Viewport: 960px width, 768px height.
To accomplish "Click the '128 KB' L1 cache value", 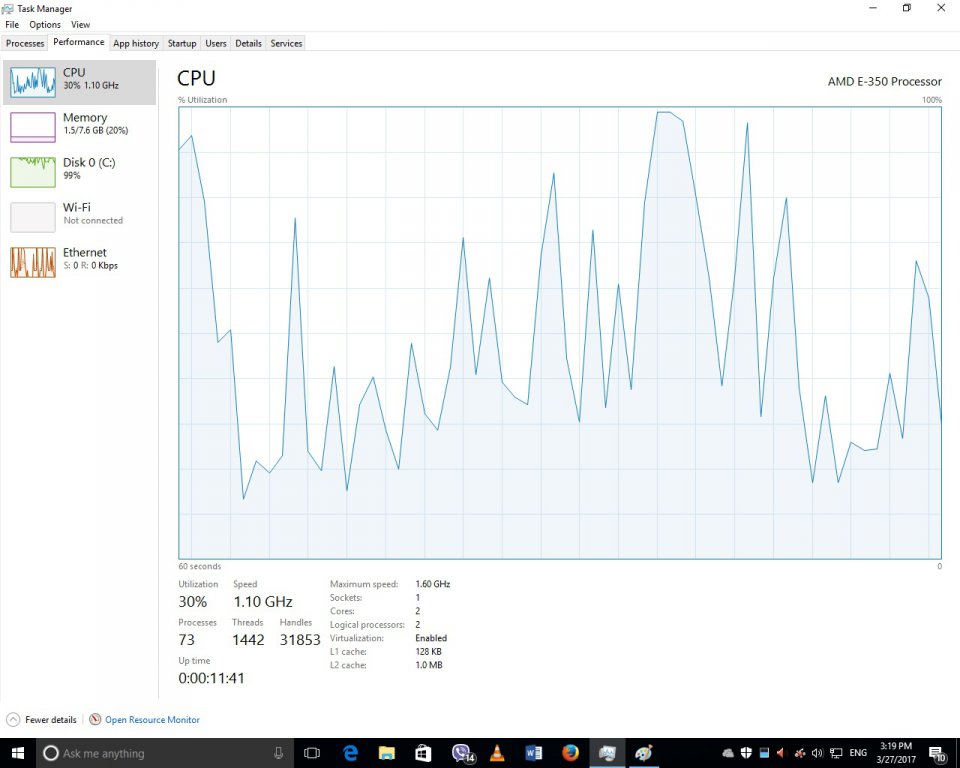I will [x=428, y=652].
